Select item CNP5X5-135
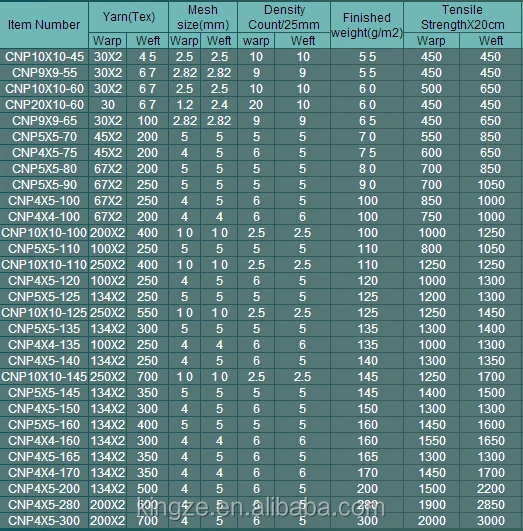This screenshot has height=531, width=523. [x=44, y=329]
